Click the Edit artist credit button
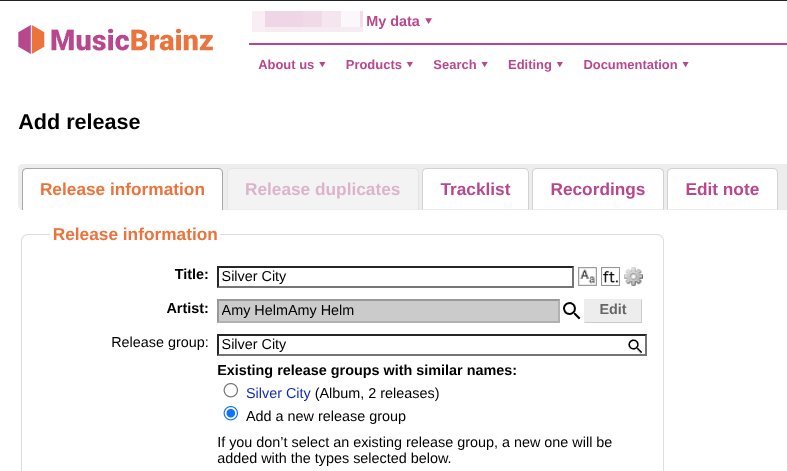 pyautogui.click(x=613, y=310)
